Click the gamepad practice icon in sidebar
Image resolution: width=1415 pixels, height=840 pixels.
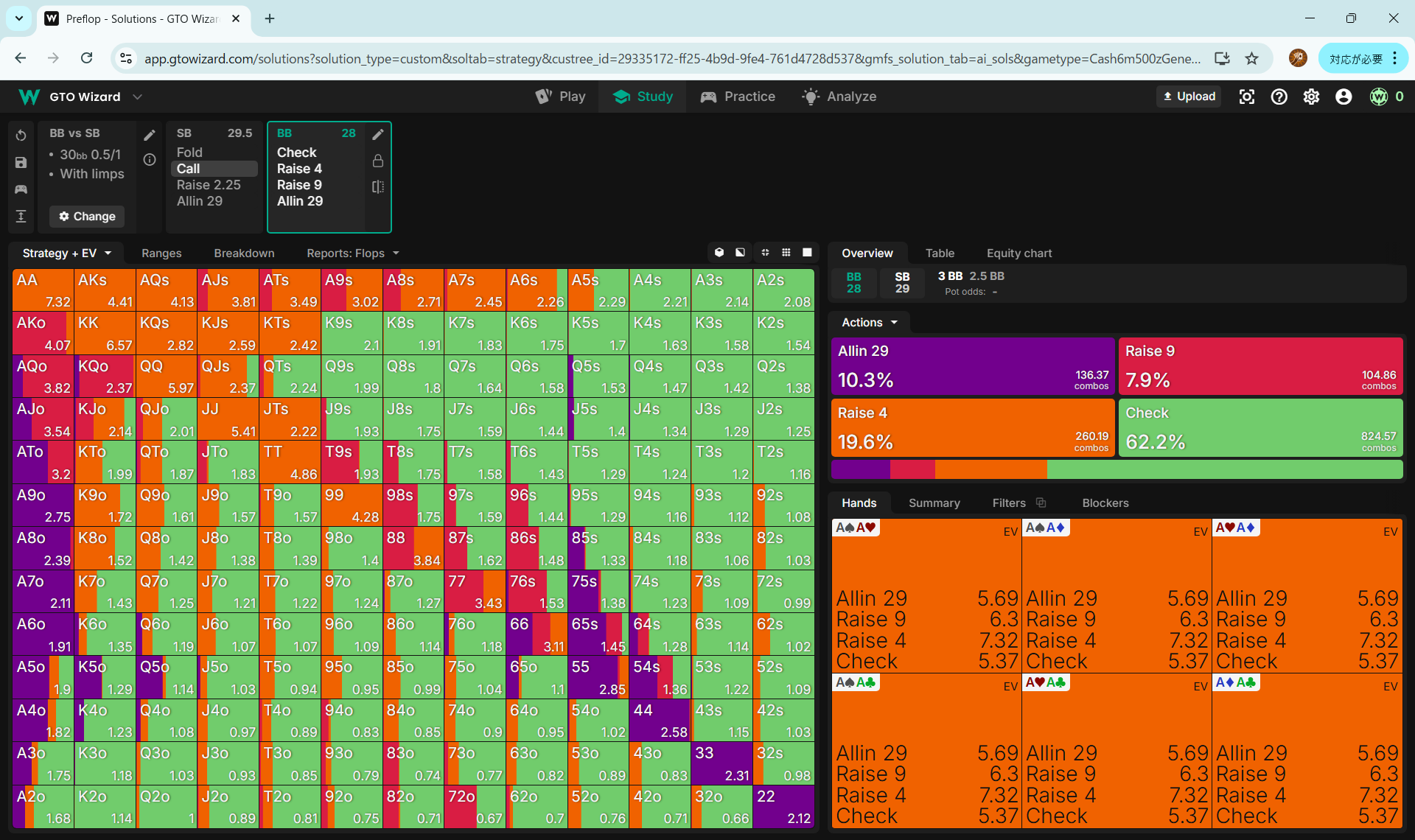pyautogui.click(x=21, y=189)
